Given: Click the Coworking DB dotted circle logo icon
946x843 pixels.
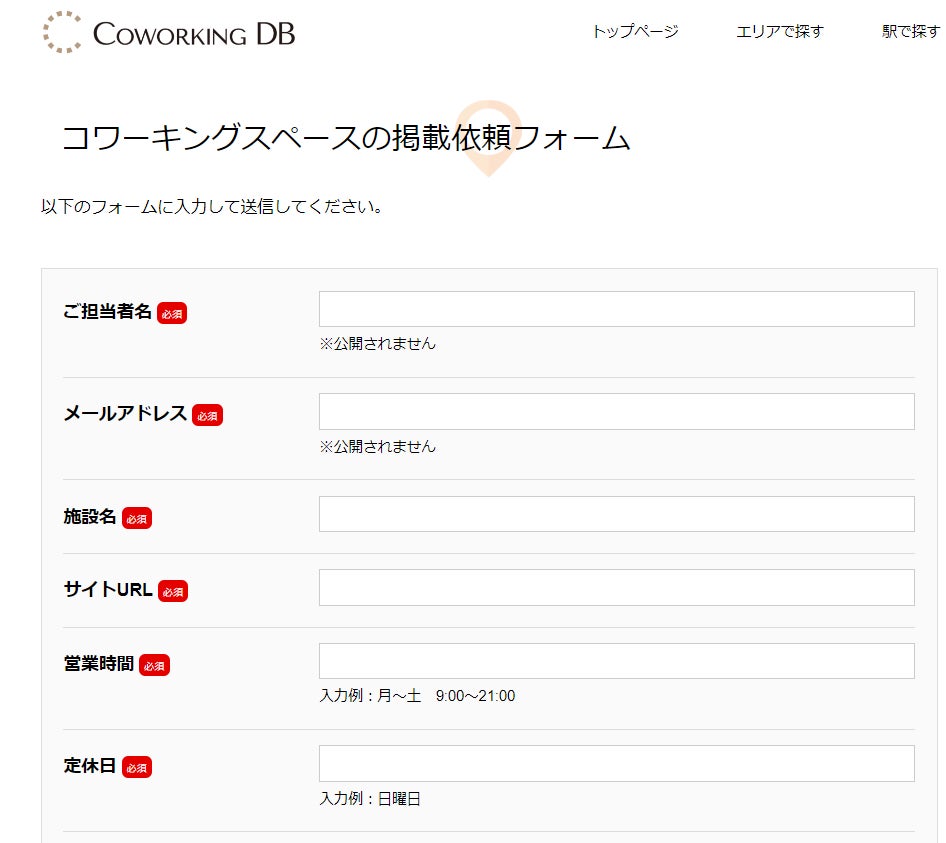Looking at the screenshot, I should tap(62, 32).
